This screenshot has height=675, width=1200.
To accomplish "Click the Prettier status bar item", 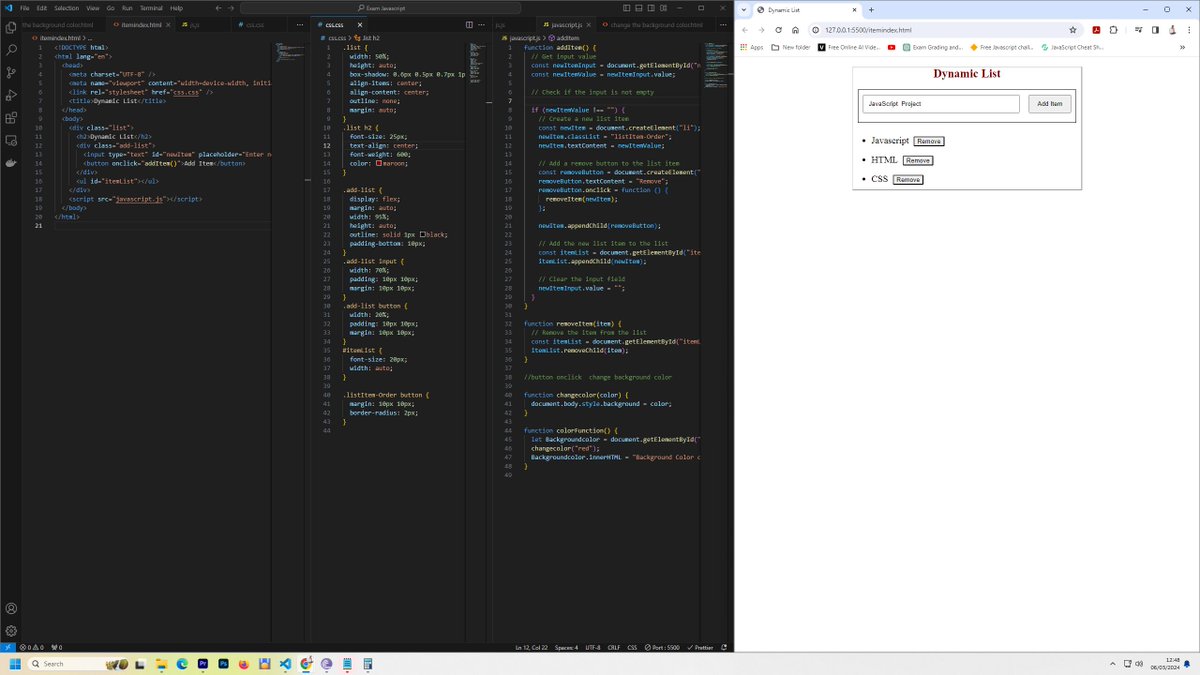I will tap(700, 647).
